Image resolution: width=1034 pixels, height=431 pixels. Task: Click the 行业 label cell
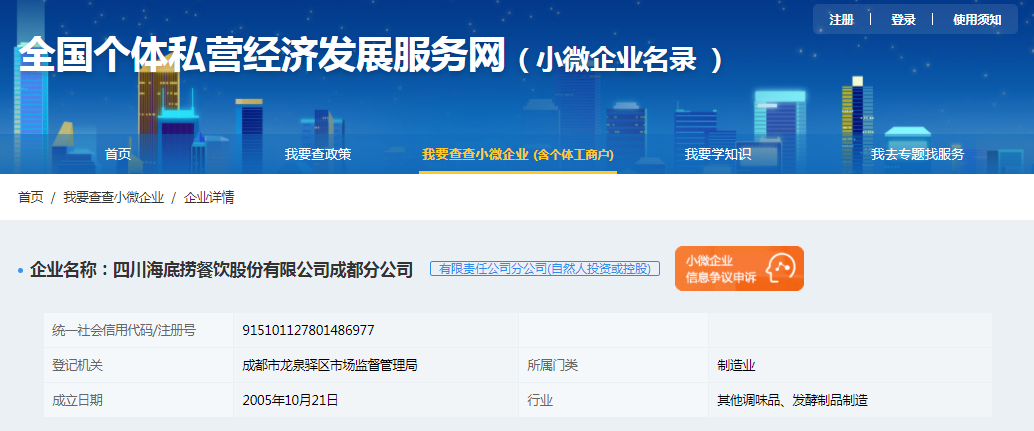[x=613, y=400]
